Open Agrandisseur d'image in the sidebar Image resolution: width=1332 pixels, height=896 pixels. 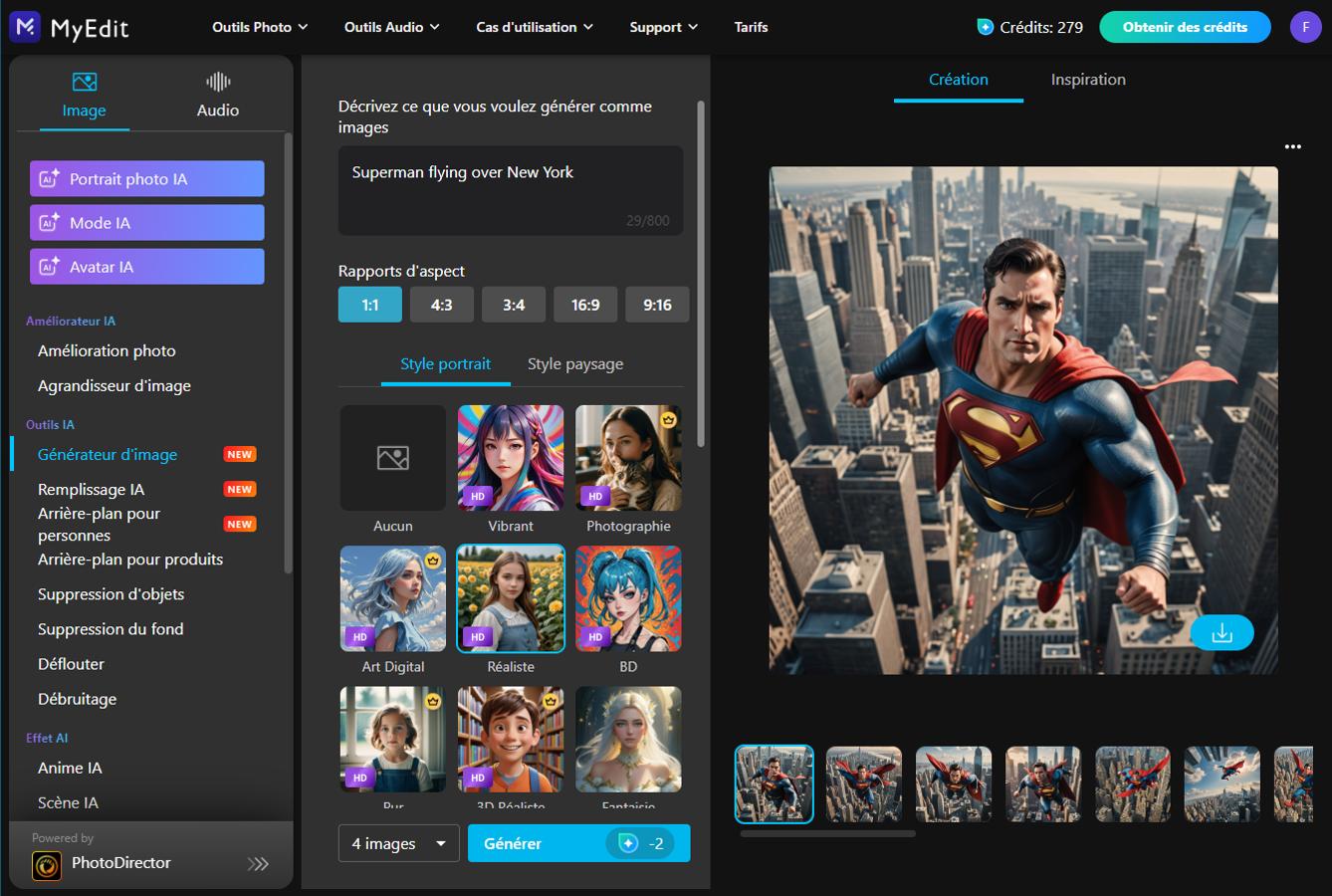[114, 385]
